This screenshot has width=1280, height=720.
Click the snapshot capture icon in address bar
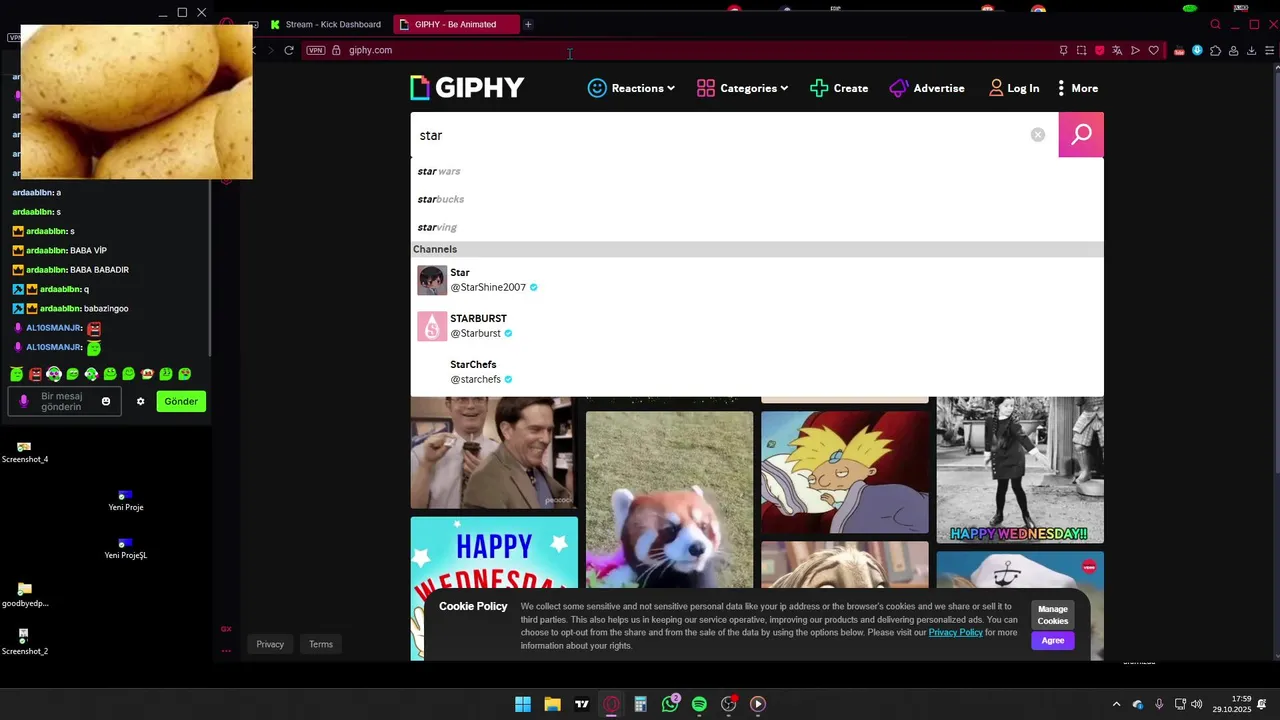pos(1081,50)
